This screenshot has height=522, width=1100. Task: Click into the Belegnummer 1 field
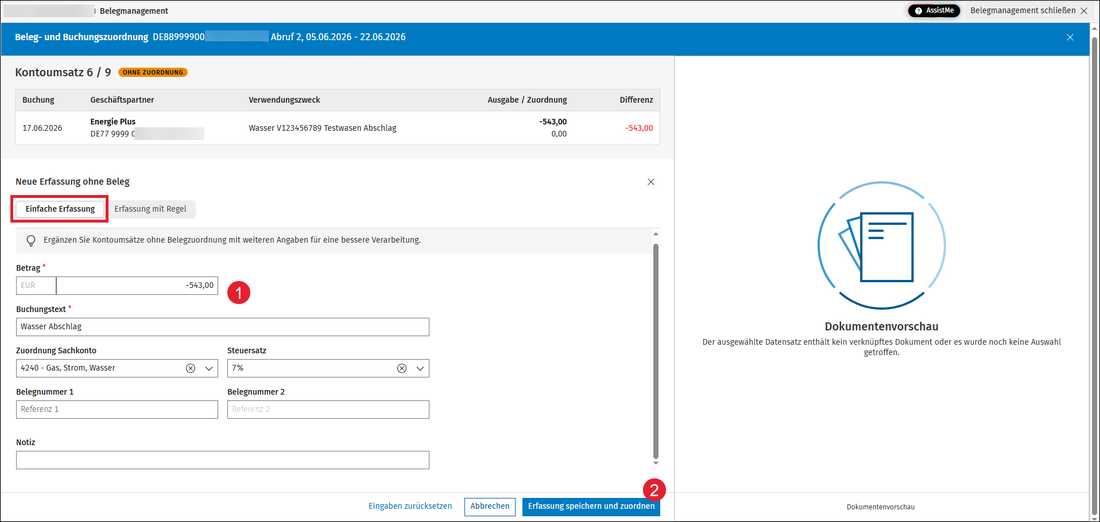pyautogui.click(x=116, y=410)
